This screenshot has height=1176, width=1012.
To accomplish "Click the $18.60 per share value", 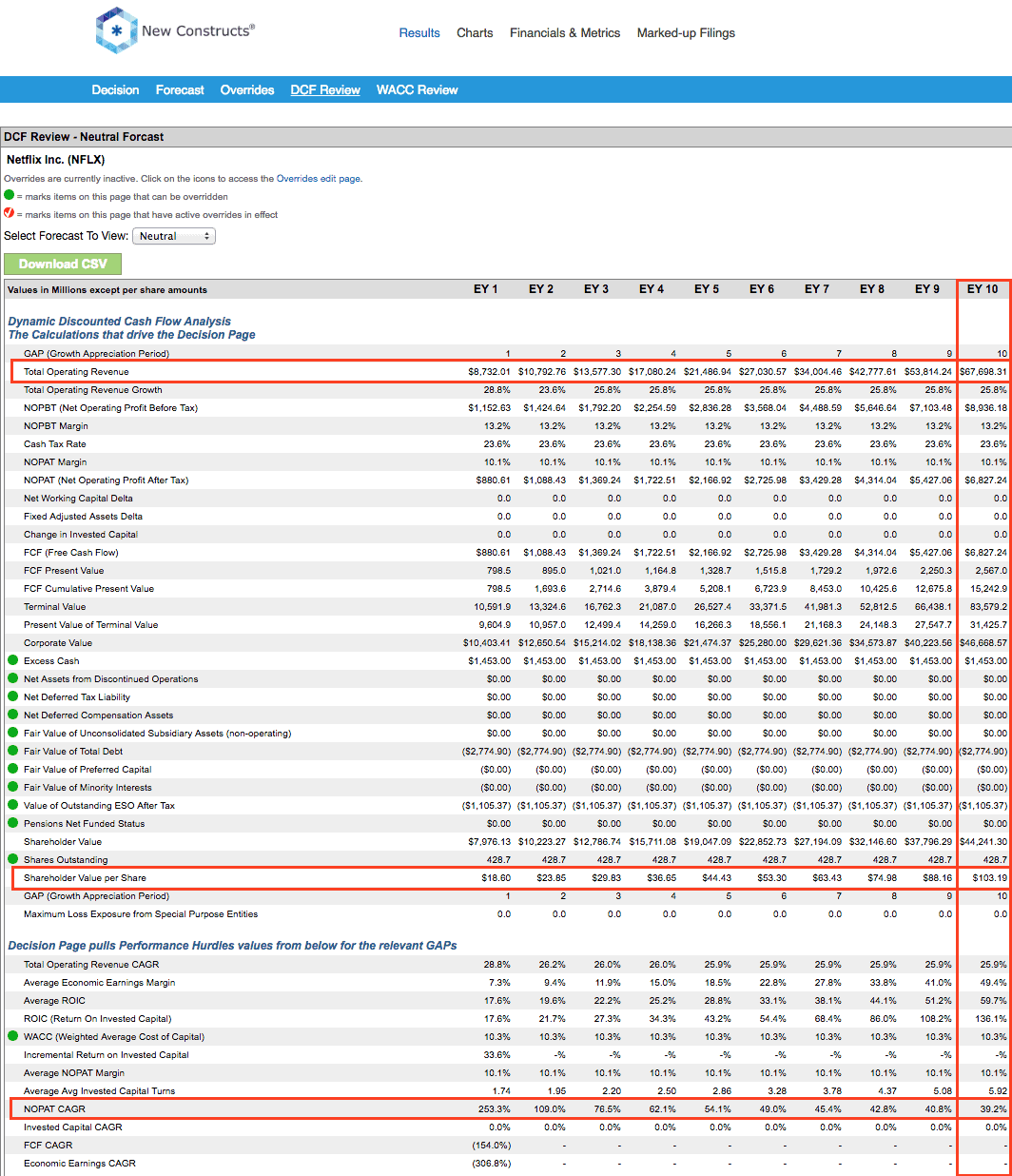I will coord(496,877).
